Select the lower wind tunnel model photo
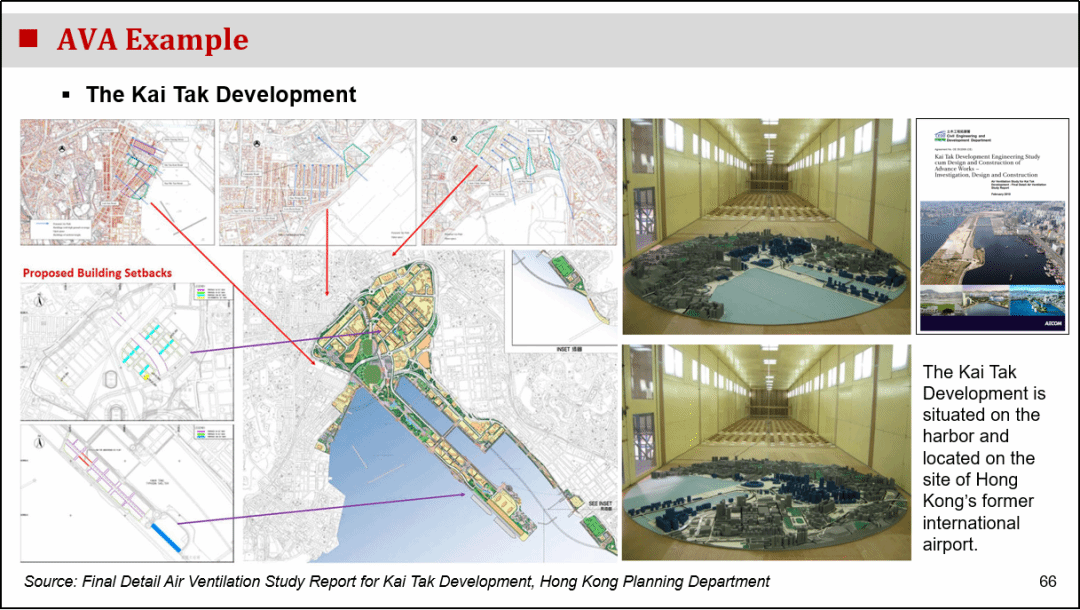Screen dimensions: 1080x610 (766, 452)
